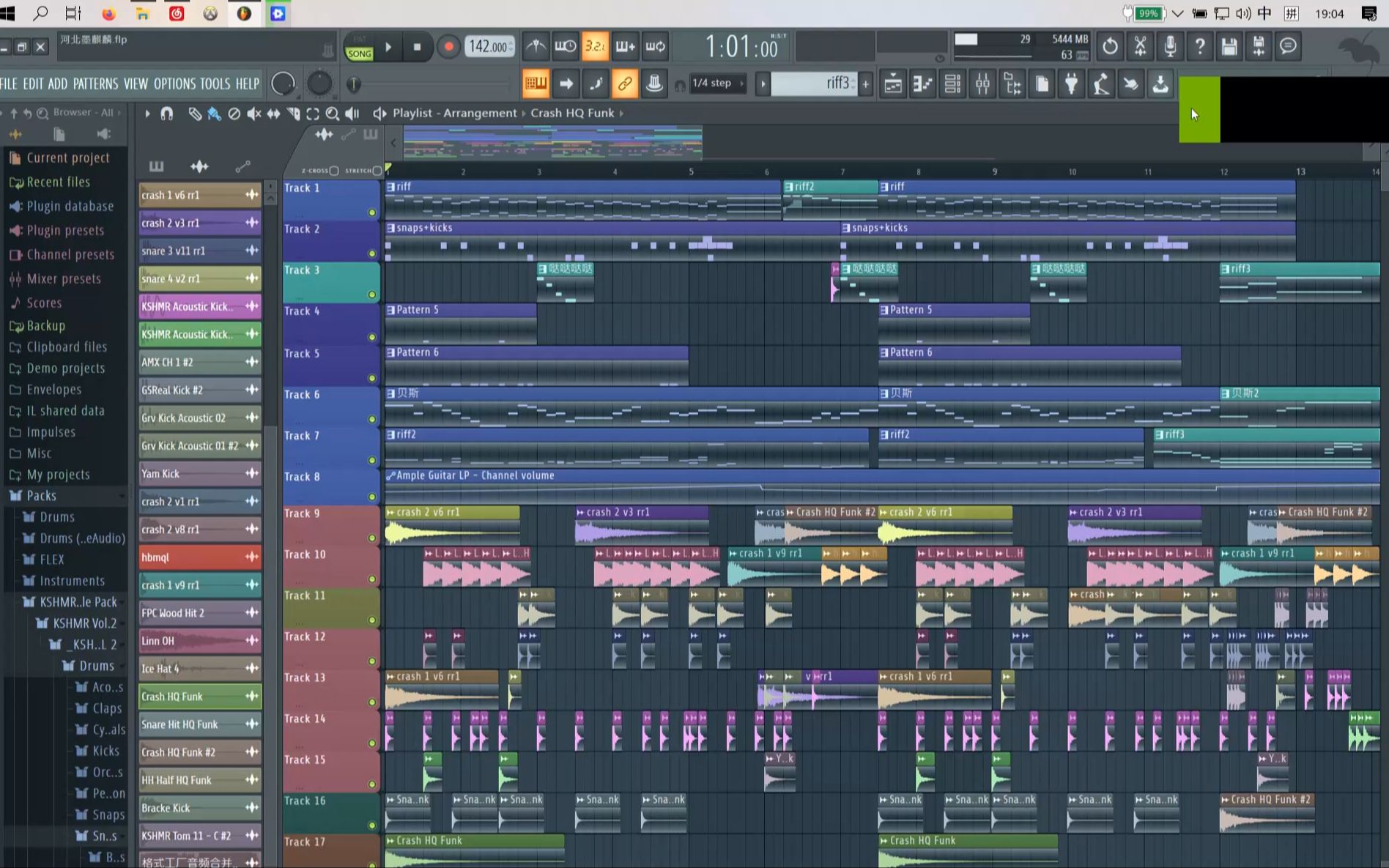Open the 1/4 step snap dropdown
This screenshot has width=1389, height=868.
[717, 84]
